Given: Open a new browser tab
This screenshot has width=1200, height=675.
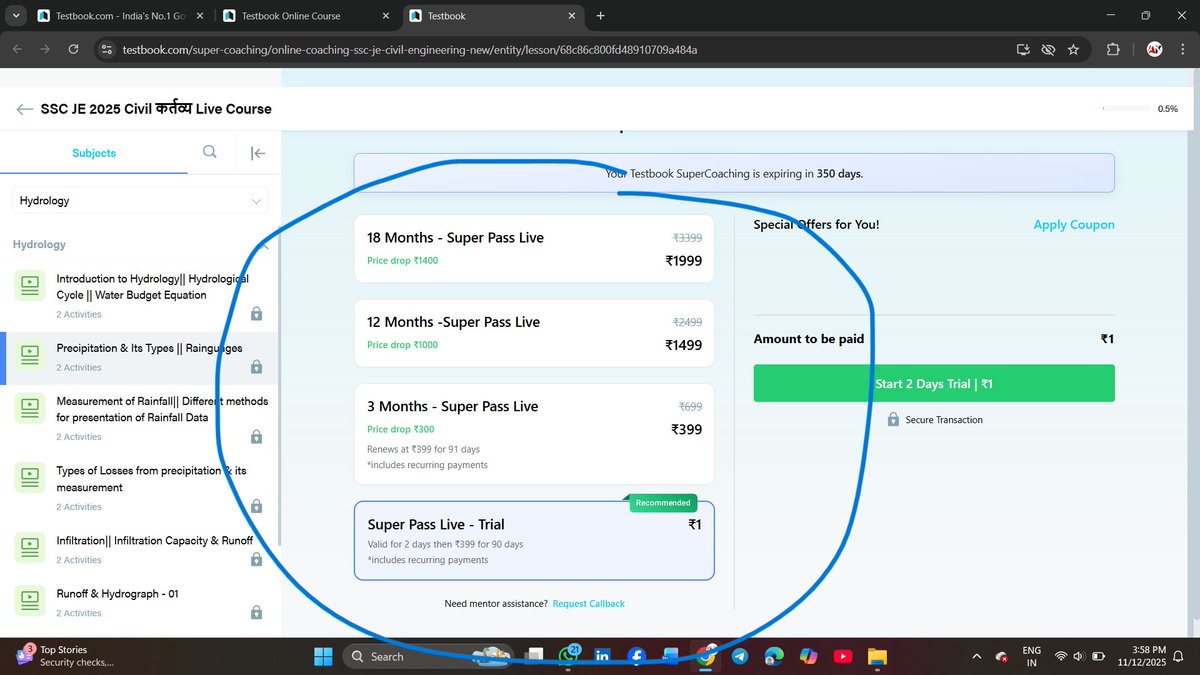Looking at the screenshot, I should 600,16.
